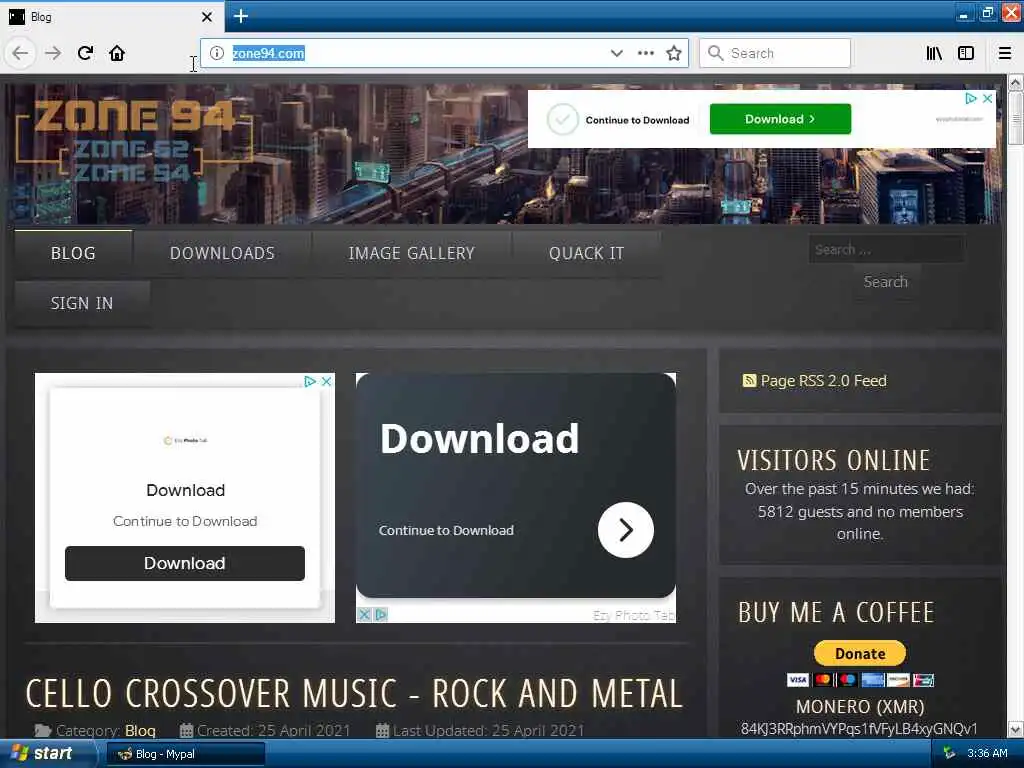Screen dimensions: 1024x768
Task: View site information icon in address bar
Action: pyautogui.click(x=217, y=53)
